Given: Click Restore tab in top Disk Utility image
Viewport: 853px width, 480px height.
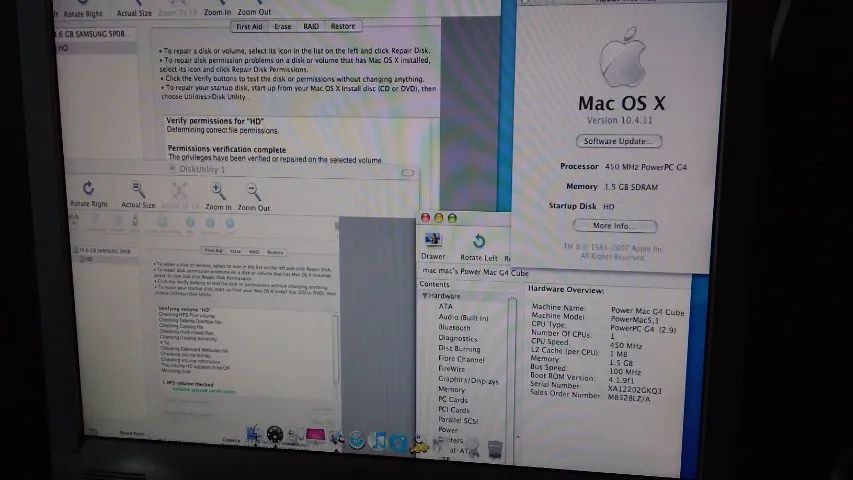Looking at the screenshot, I should (x=343, y=26).
